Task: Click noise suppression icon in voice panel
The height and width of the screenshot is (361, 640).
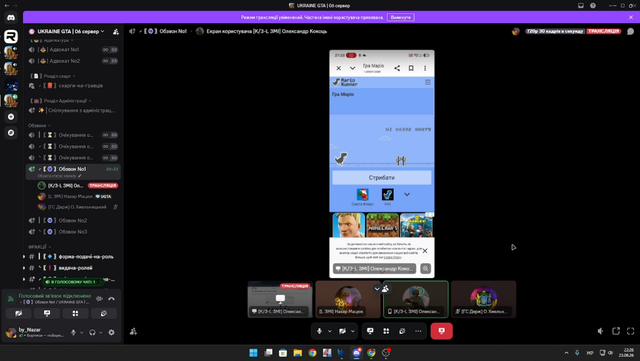Action: [99, 299]
